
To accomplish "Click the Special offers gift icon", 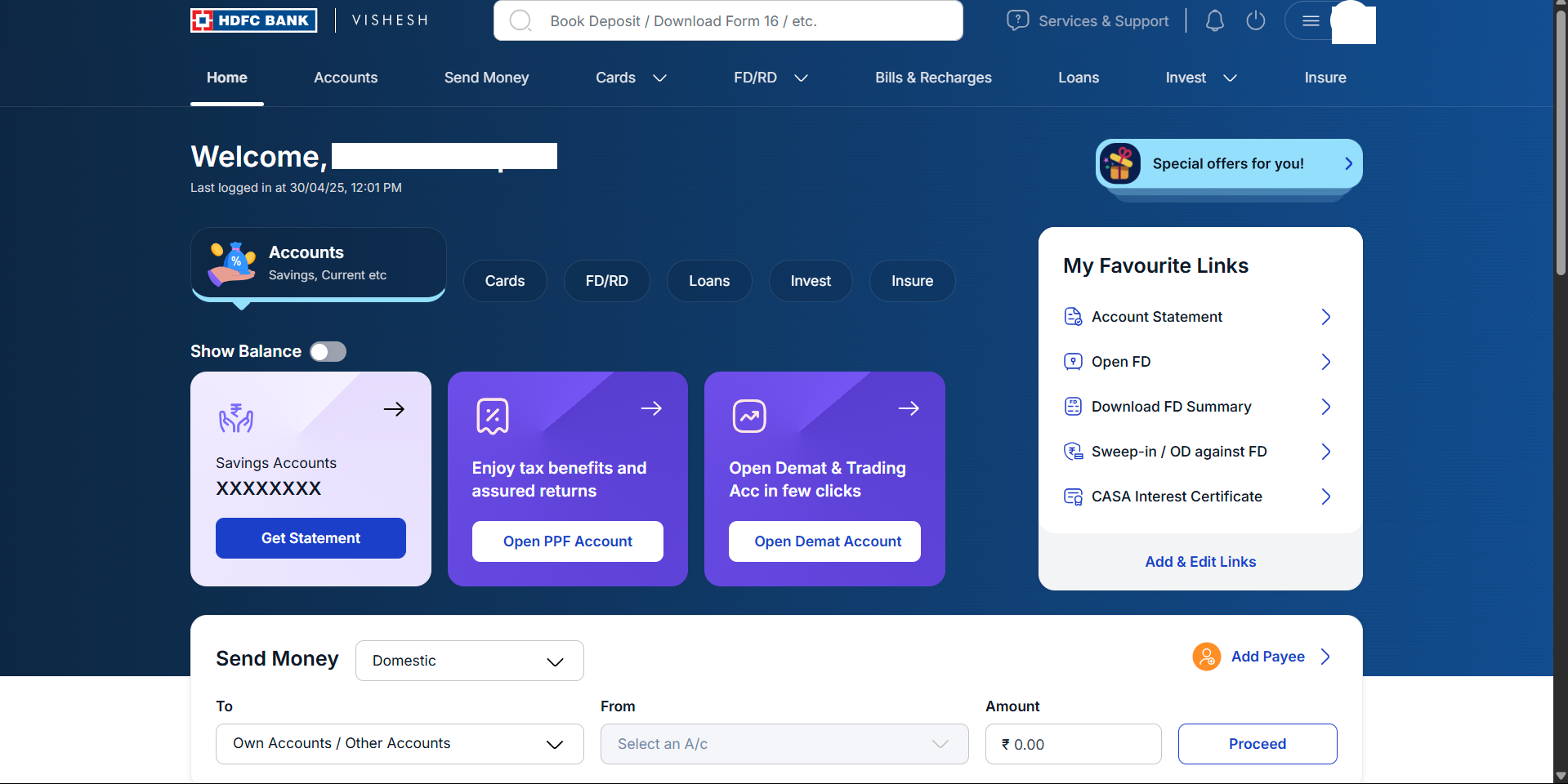I will (x=1120, y=163).
